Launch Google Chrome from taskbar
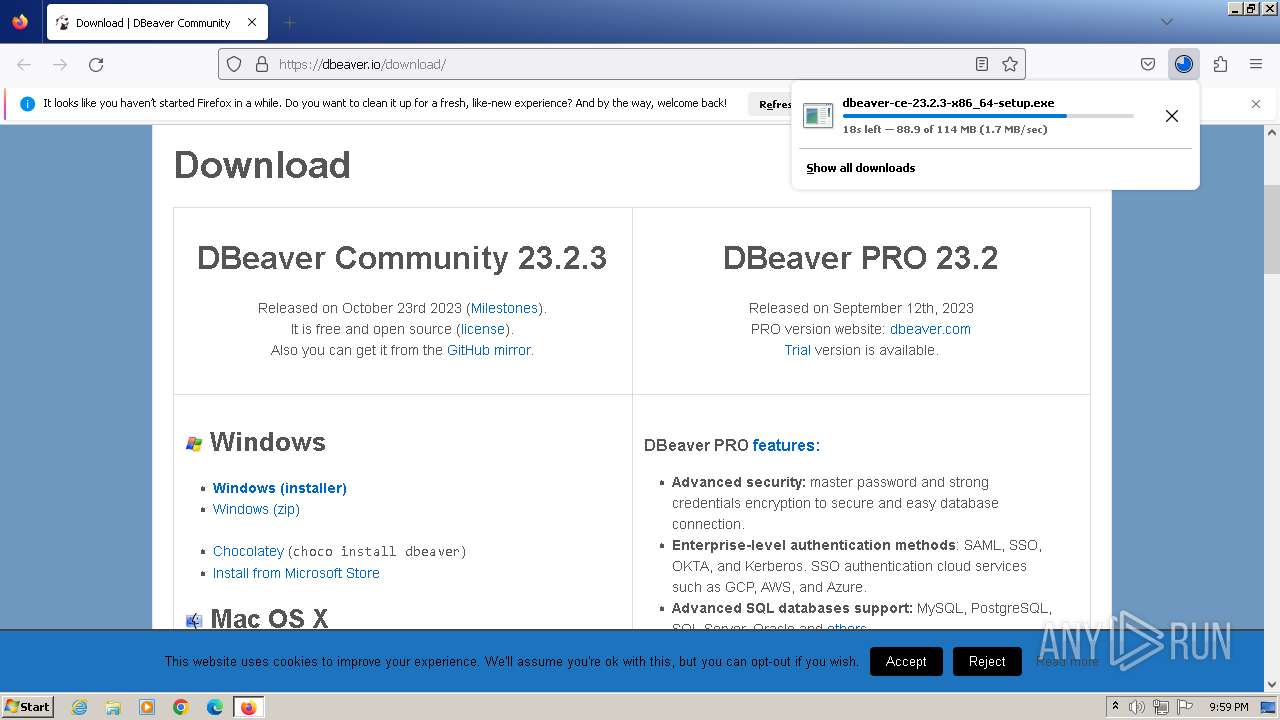 click(x=181, y=707)
